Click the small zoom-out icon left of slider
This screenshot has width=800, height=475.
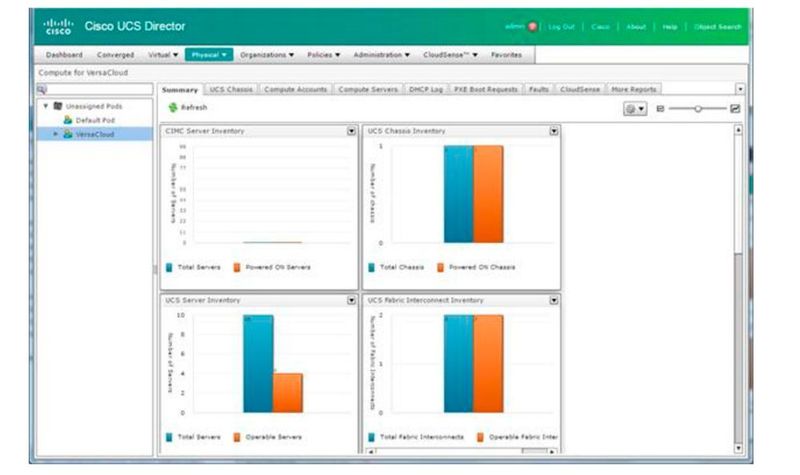click(660, 108)
